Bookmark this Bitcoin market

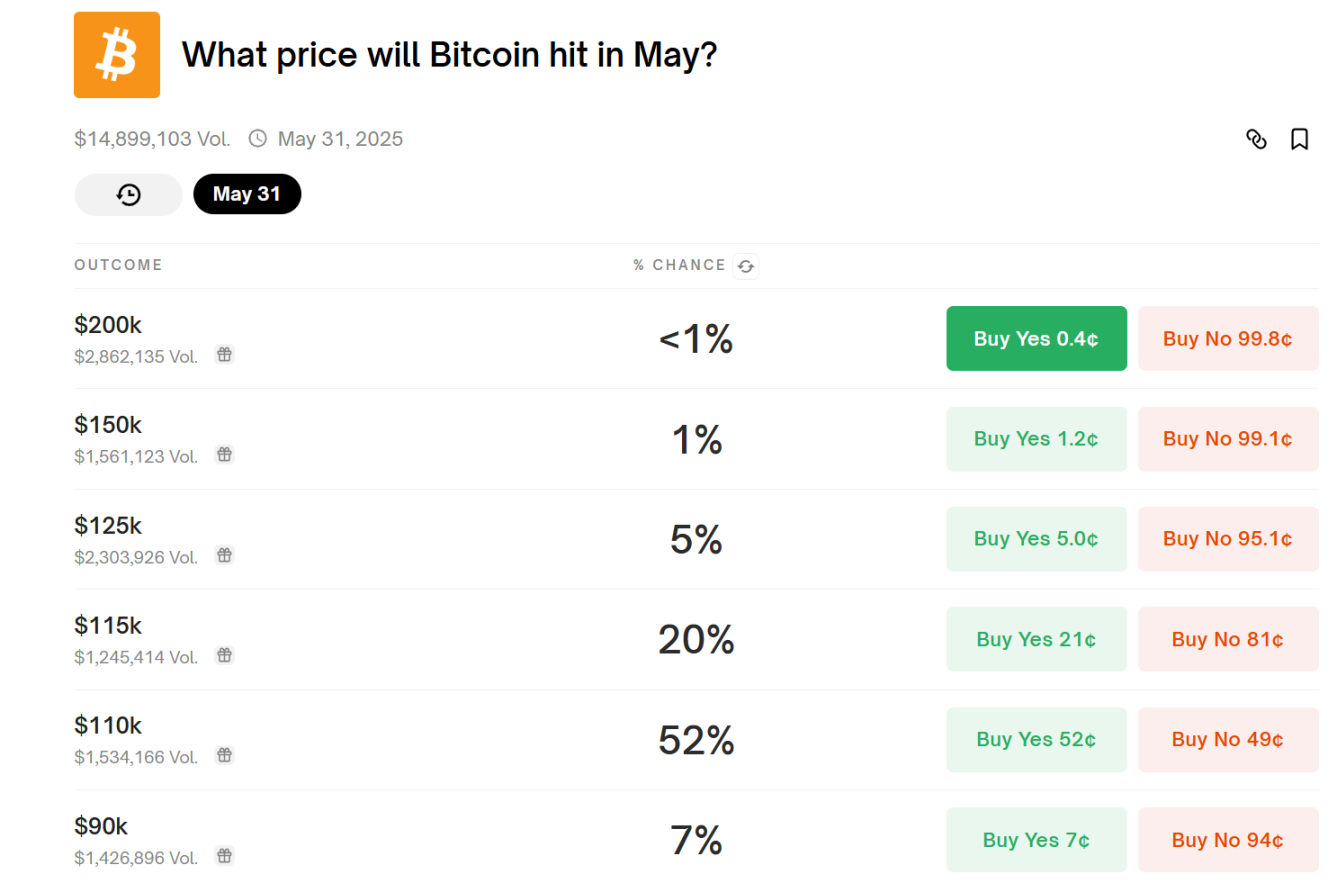[x=1299, y=139]
